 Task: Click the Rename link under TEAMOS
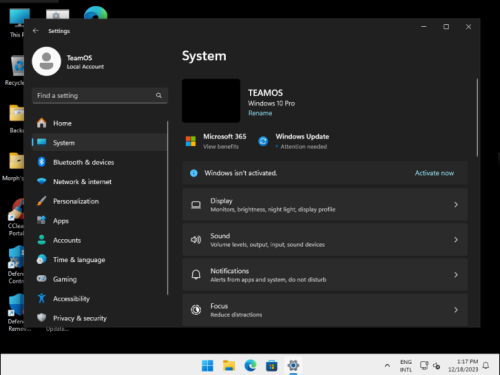[x=260, y=113]
